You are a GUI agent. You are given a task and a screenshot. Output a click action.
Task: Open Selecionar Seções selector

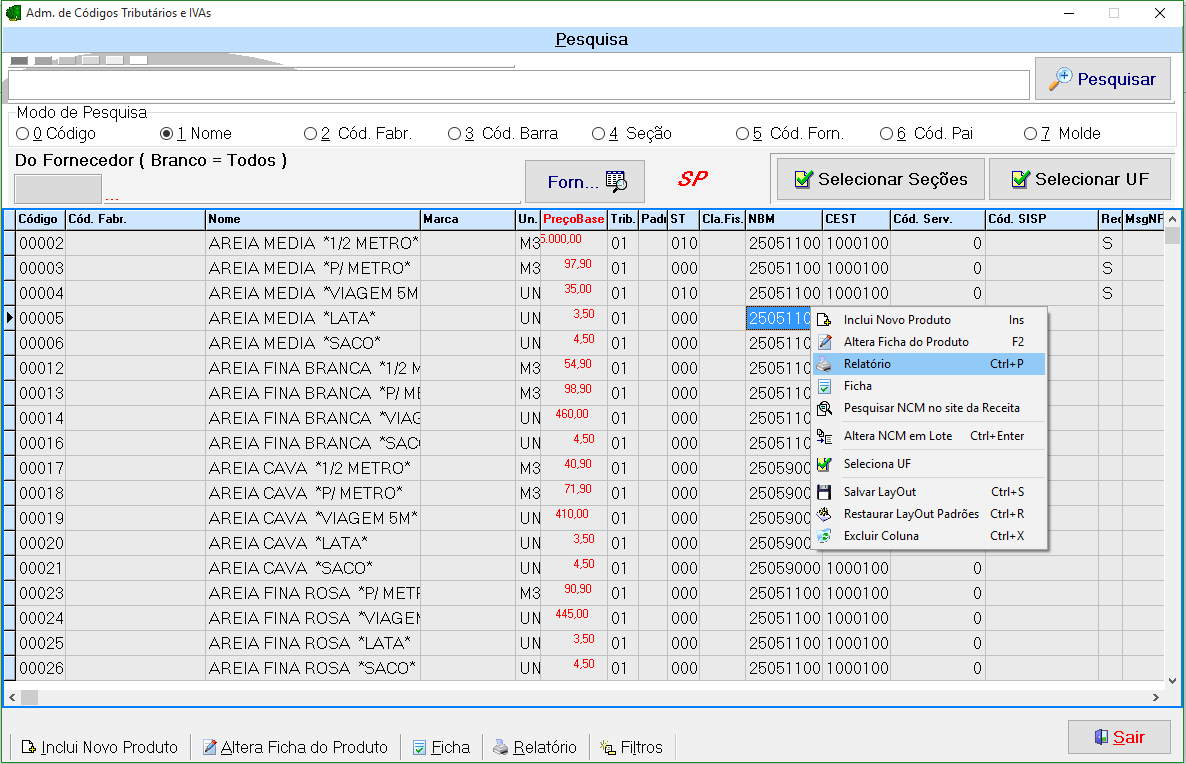880,179
